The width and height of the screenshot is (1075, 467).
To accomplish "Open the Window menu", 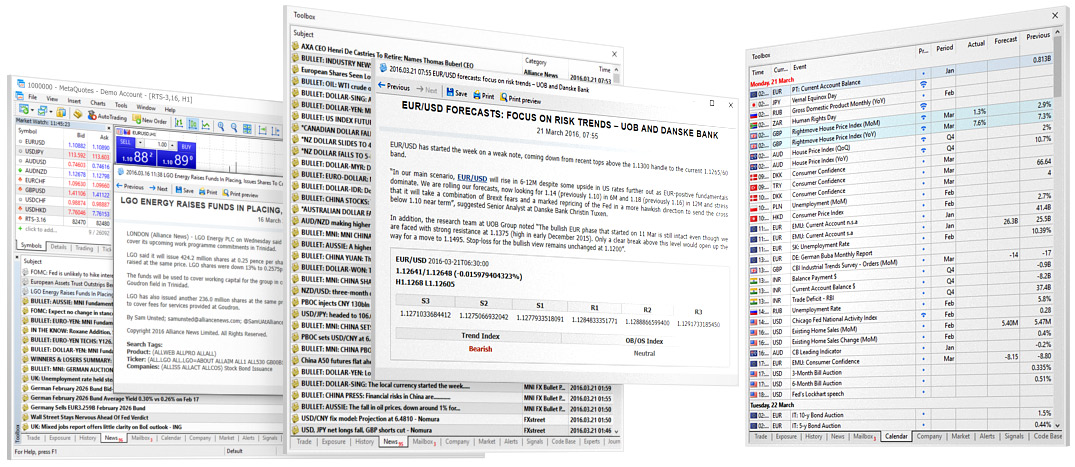I will (146, 108).
